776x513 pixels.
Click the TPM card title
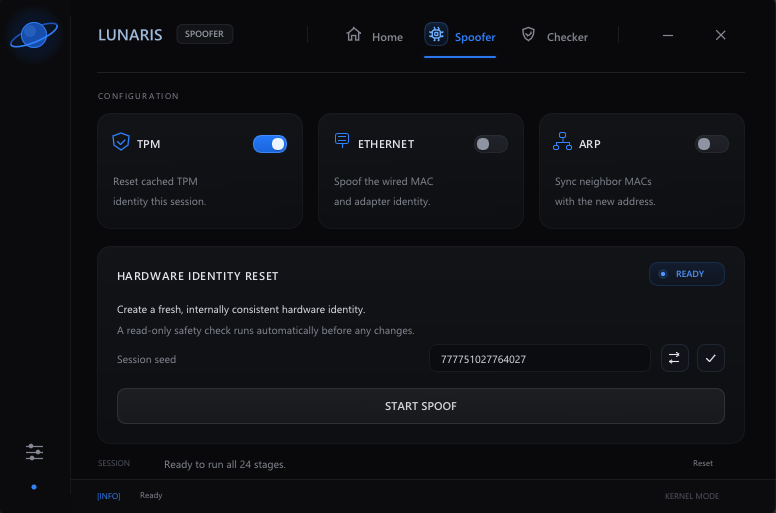(x=148, y=144)
